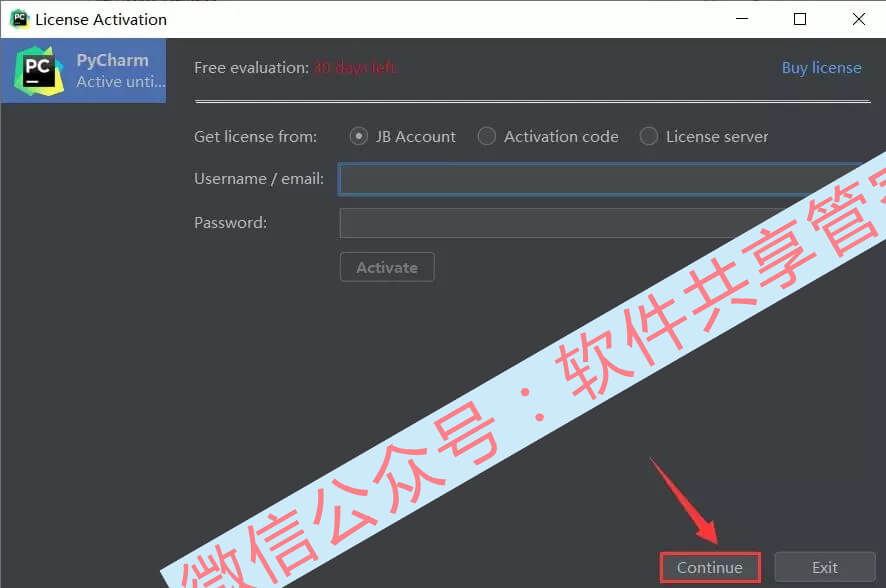886x588 pixels.
Task: Click the Continue button
Action: (x=710, y=568)
